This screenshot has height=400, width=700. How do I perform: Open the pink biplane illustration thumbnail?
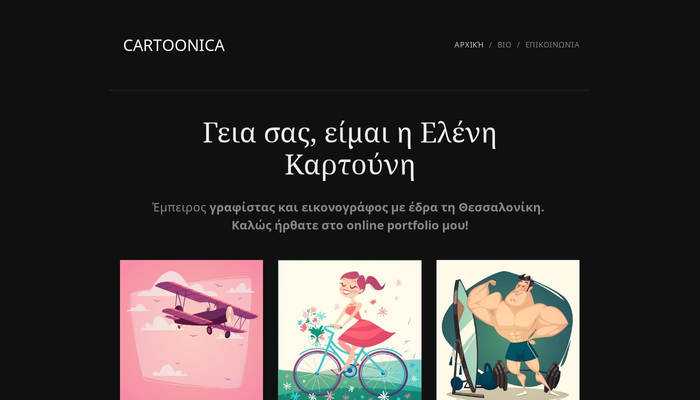(192, 330)
